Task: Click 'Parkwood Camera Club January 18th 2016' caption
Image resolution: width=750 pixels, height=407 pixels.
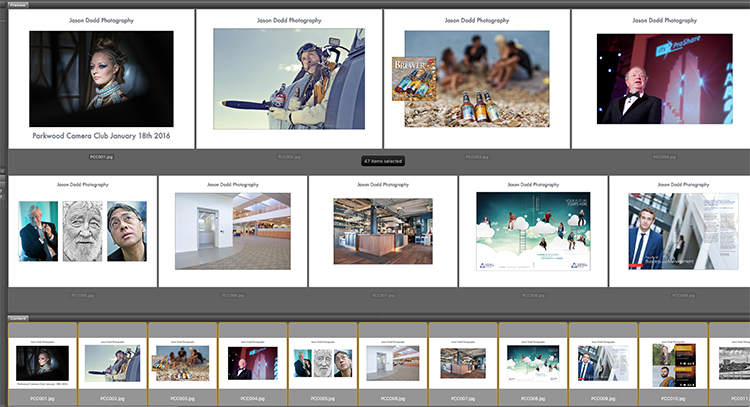Action: [x=101, y=136]
